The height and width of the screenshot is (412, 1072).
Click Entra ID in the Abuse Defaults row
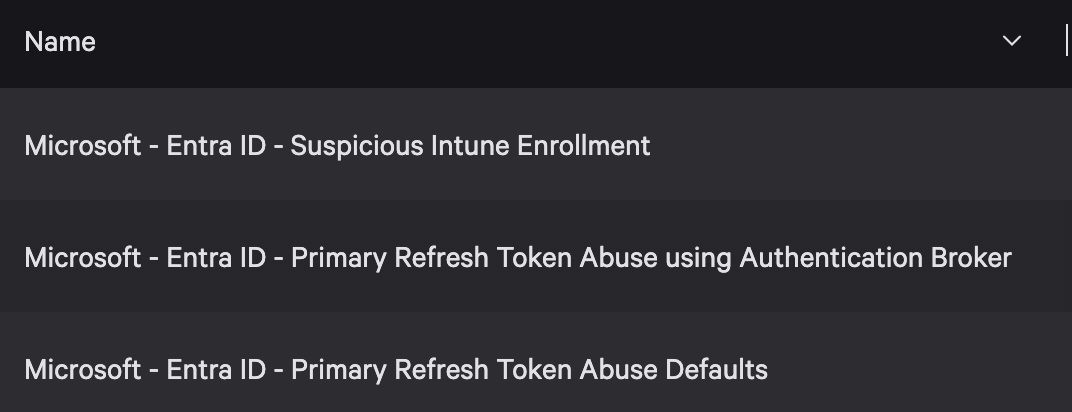pyautogui.click(x=216, y=370)
